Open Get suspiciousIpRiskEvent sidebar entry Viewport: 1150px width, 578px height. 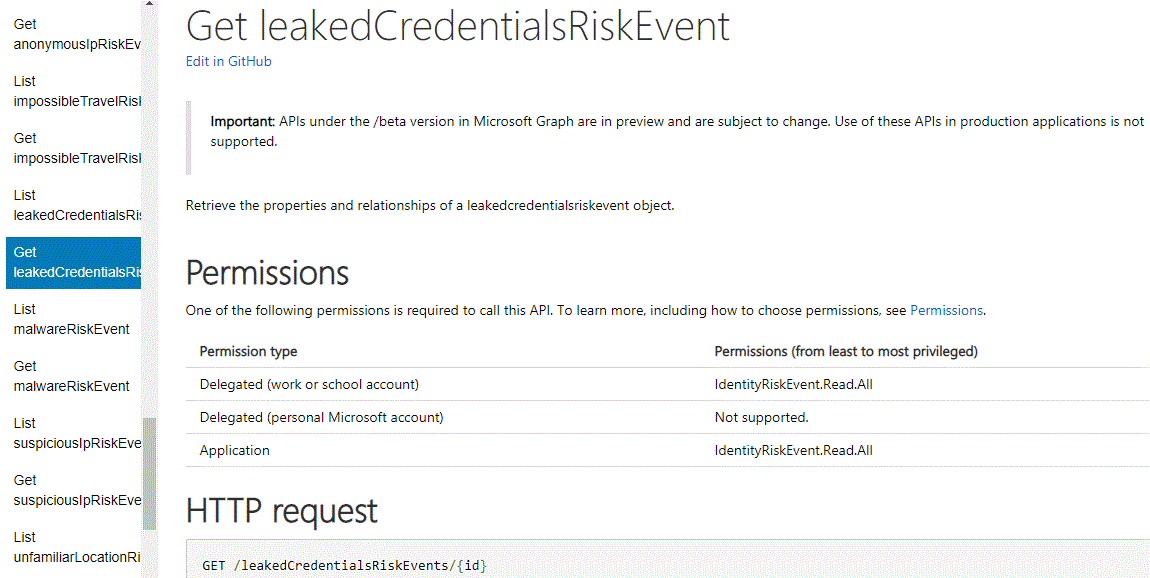point(75,490)
